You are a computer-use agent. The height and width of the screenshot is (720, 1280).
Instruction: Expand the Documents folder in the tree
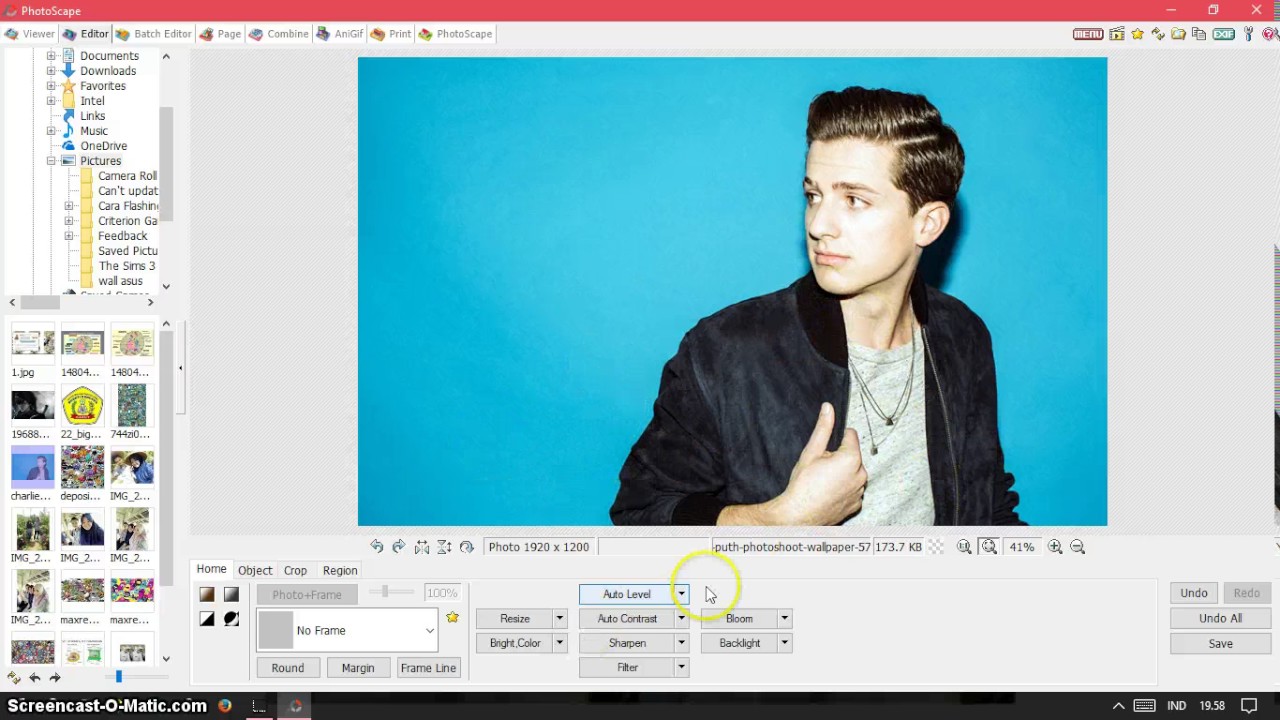coord(51,56)
